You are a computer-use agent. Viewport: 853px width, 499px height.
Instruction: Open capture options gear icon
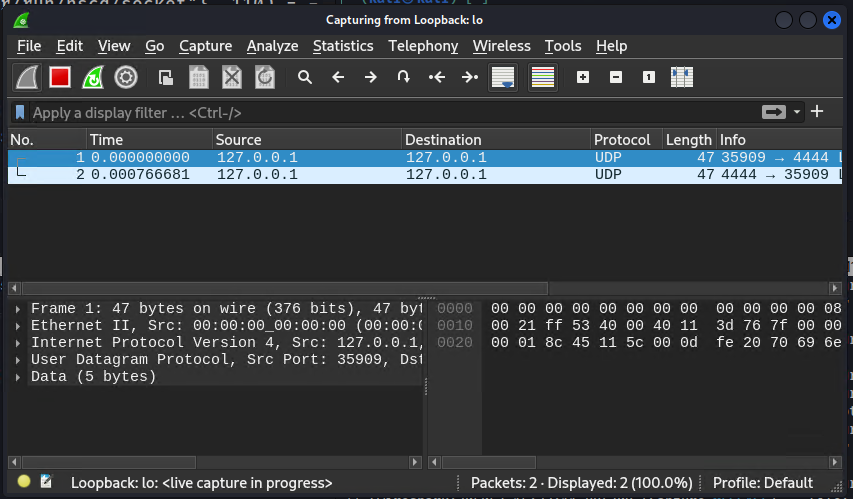click(126, 77)
